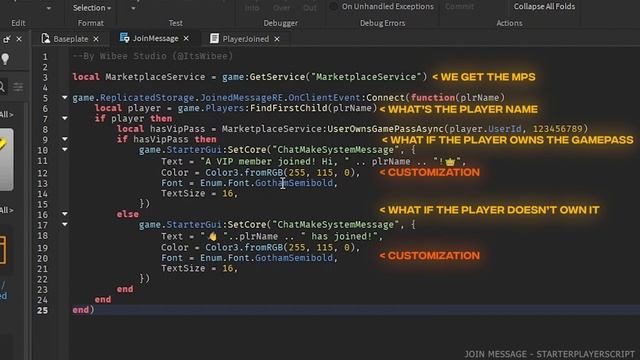Click on 'has joined!' string on line 18
The image size is (640, 360).
point(339,236)
